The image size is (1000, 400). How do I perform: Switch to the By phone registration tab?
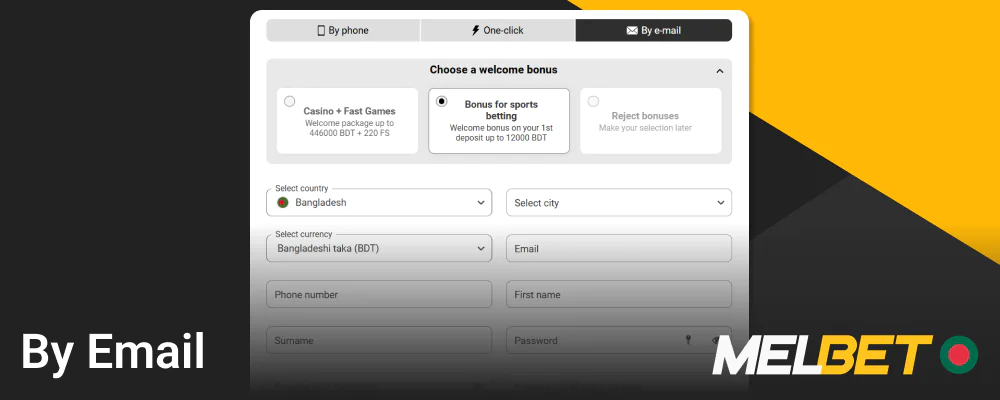(x=343, y=31)
